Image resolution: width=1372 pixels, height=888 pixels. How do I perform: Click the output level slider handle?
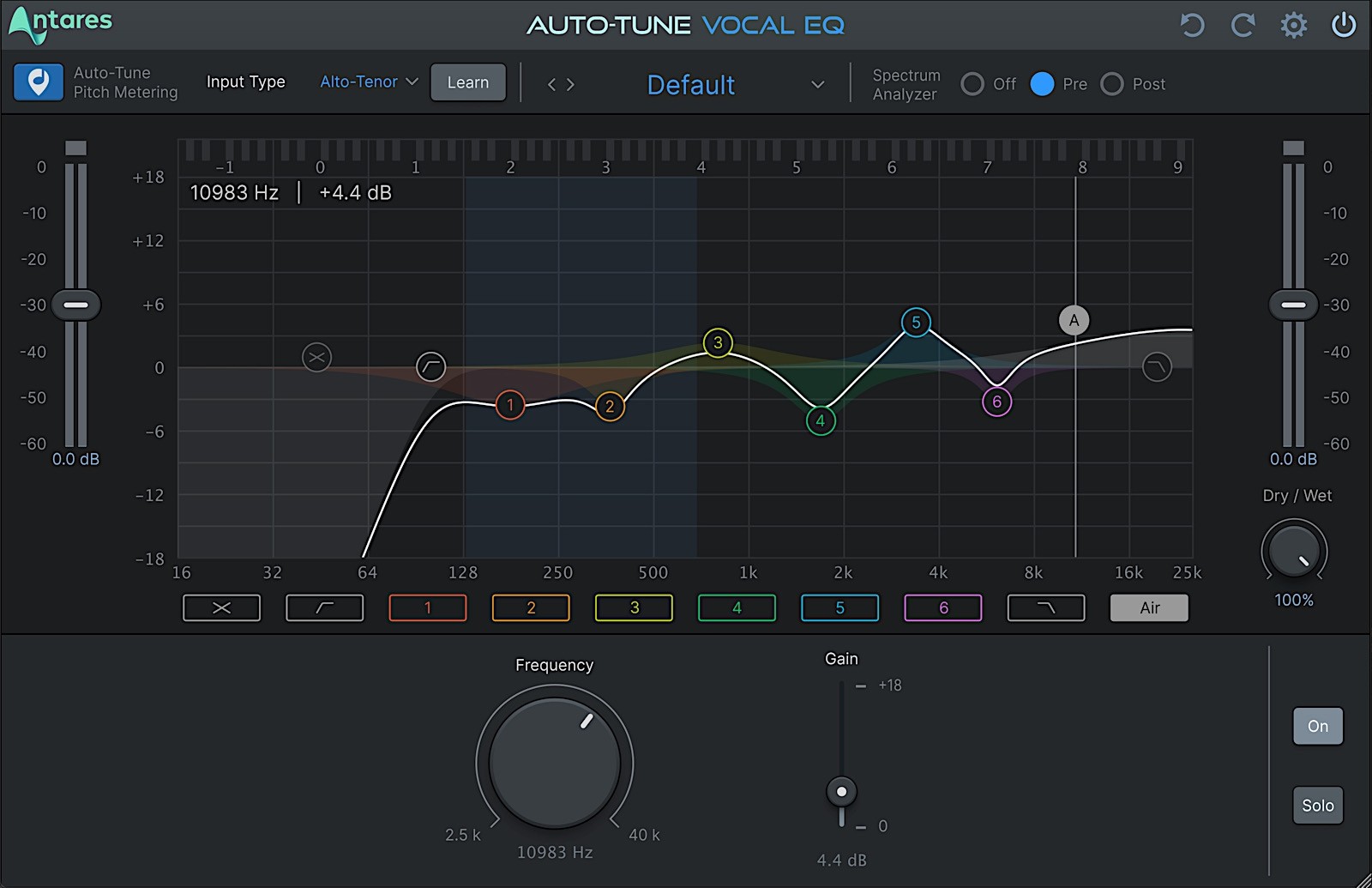(1293, 305)
